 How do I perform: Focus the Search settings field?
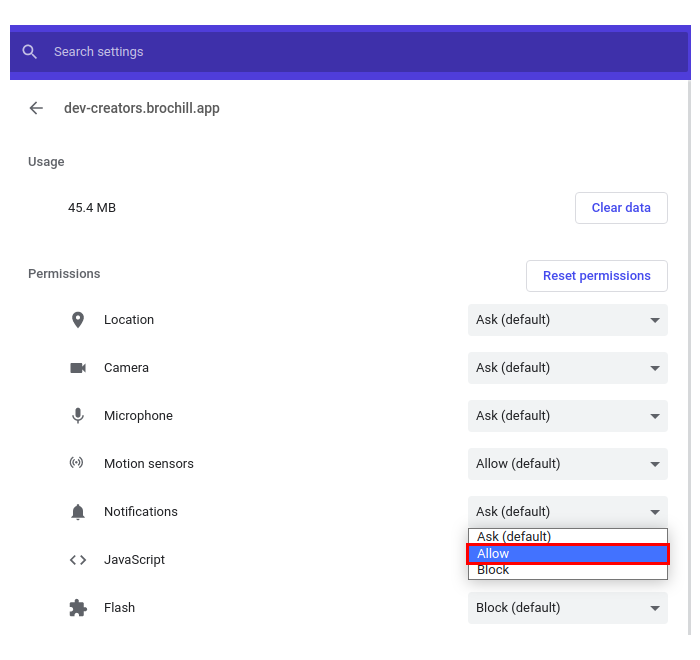(350, 52)
